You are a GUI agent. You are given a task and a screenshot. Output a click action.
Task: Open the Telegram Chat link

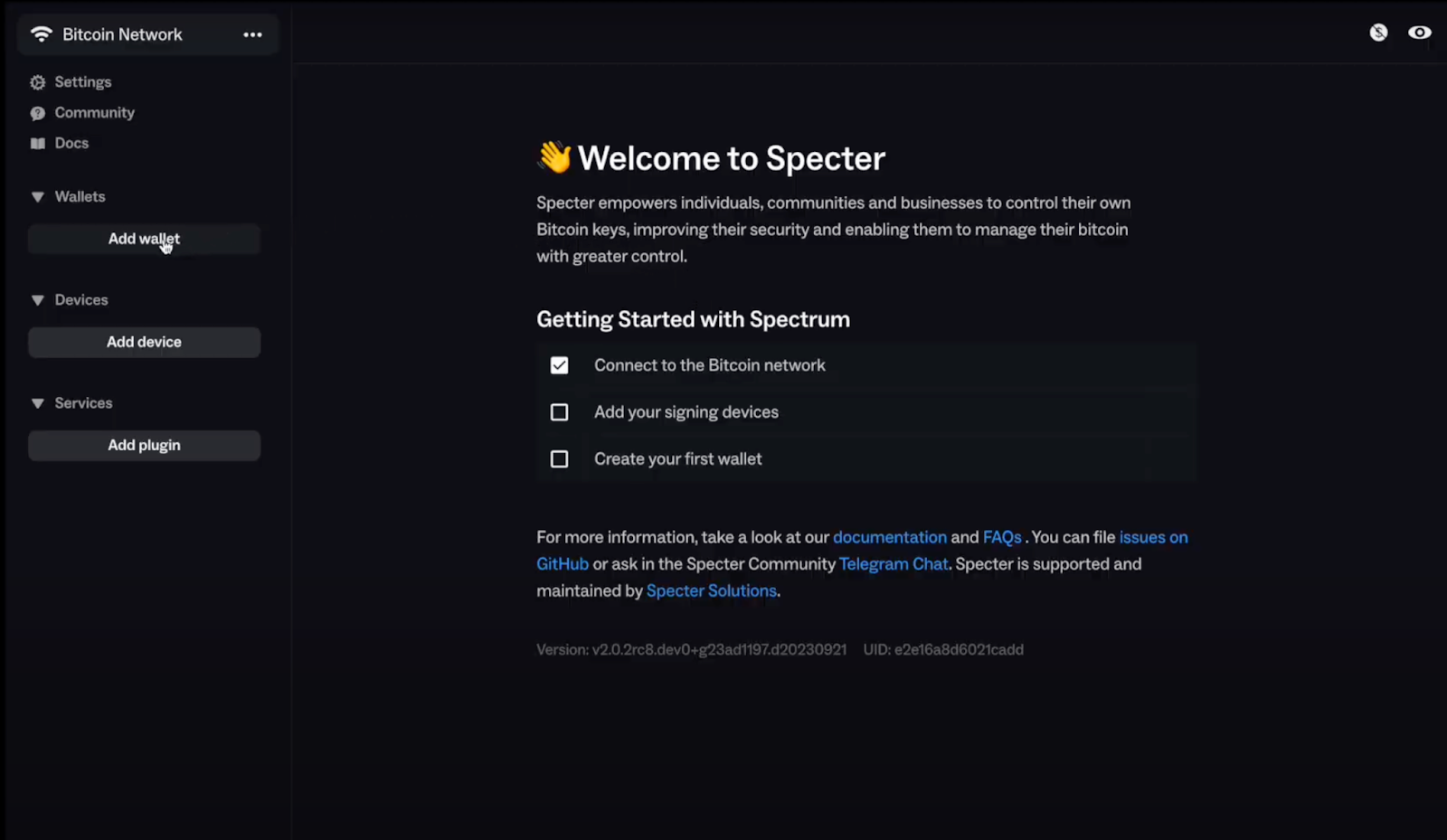click(x=894, y=564)
